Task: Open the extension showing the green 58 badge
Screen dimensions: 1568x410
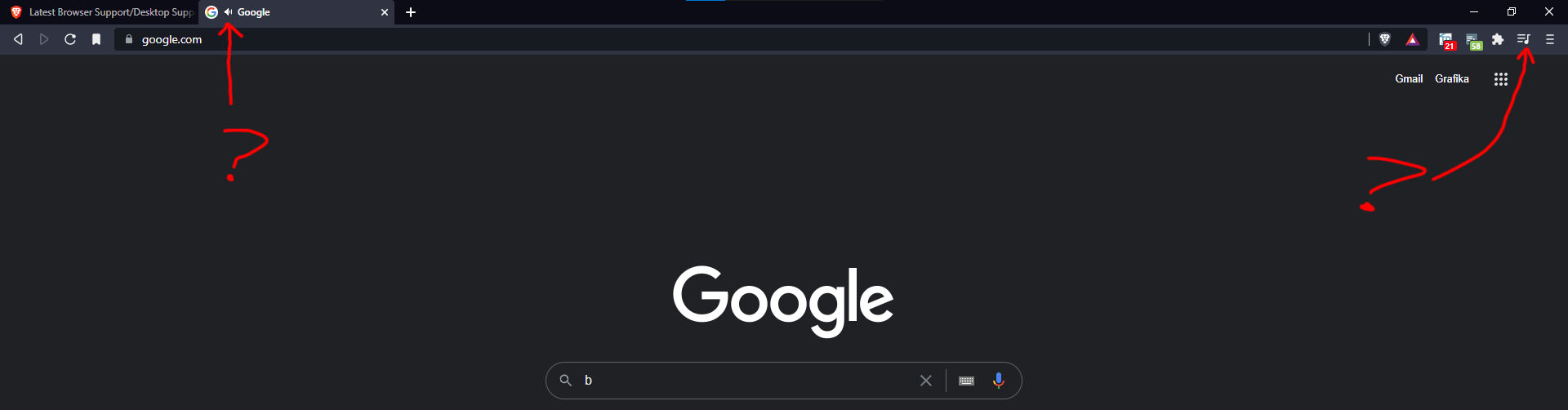Action: (x=1473, y=40)
